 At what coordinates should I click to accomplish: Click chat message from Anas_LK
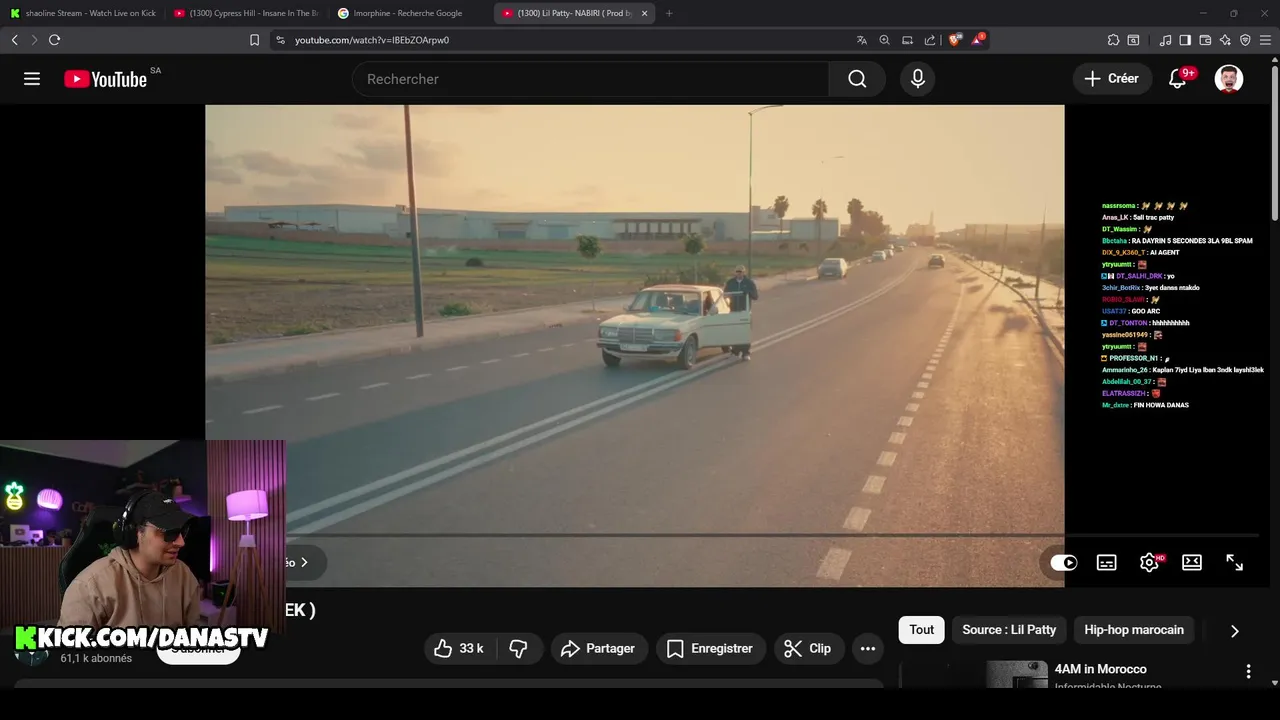click(x=1138, y=217)
